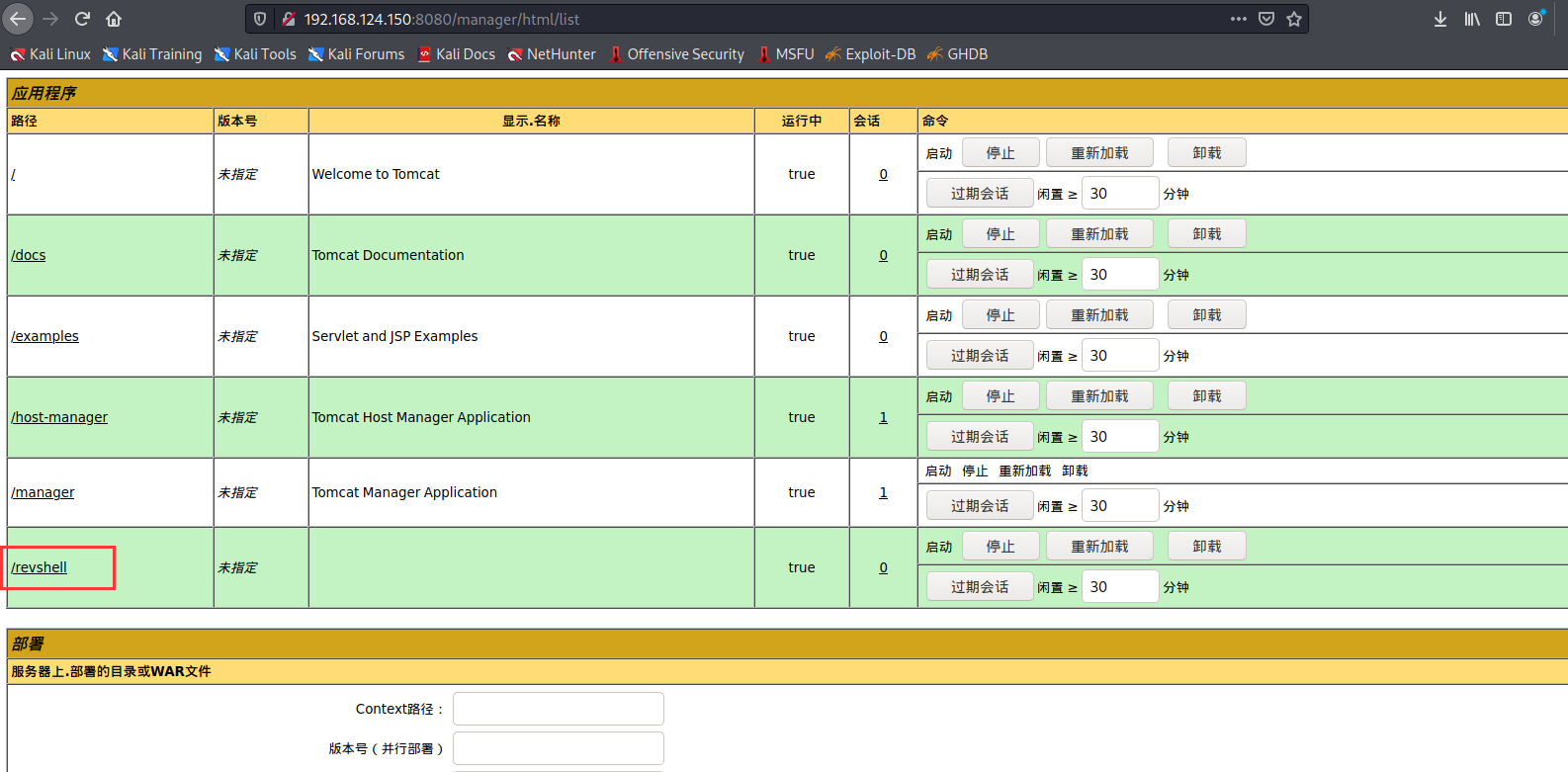Stop the /docs application
The width and height of the screenshot is (1568, 772).
(x=1001, y=234)
